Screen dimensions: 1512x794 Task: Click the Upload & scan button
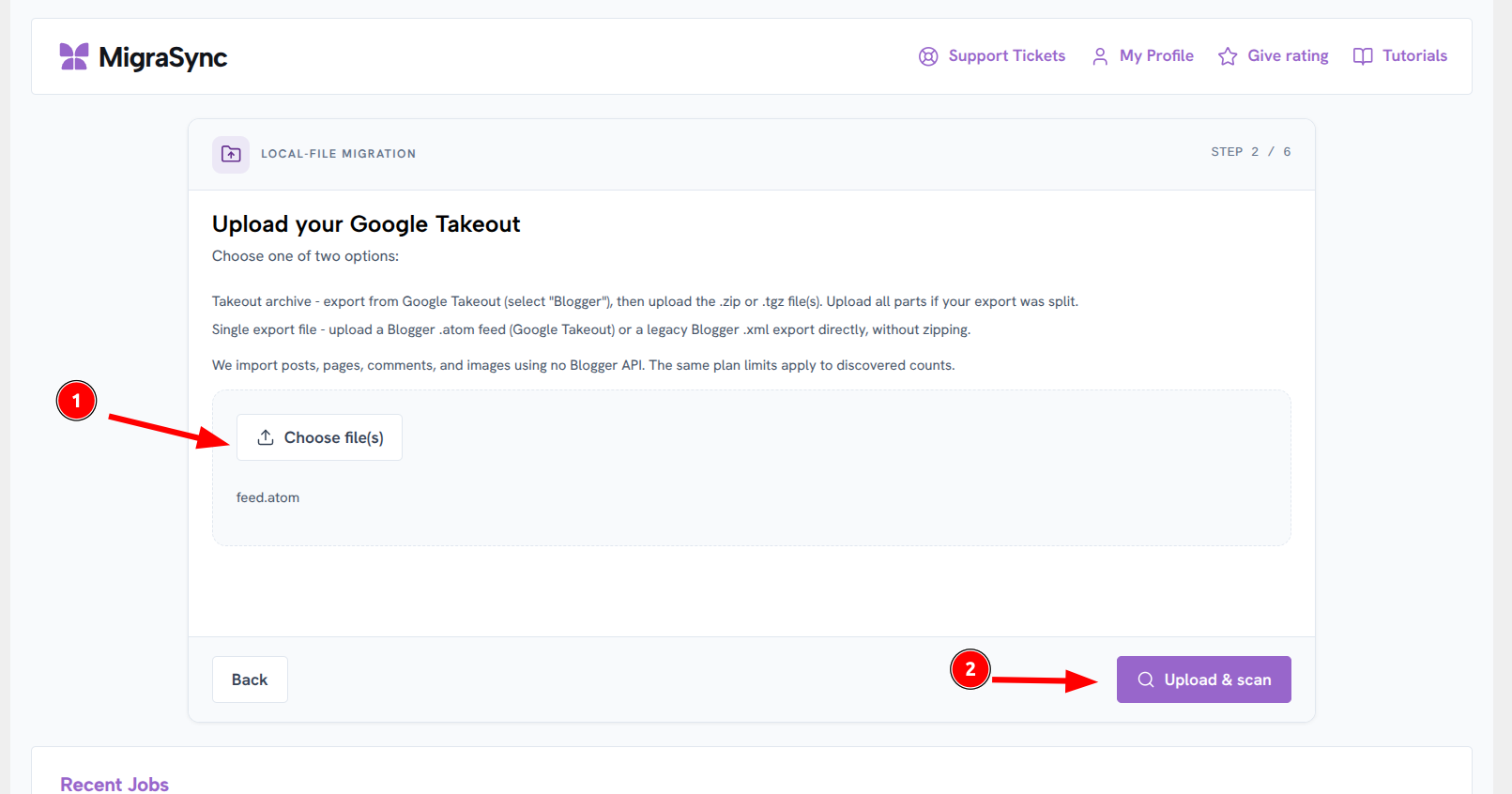point(1204,679)
